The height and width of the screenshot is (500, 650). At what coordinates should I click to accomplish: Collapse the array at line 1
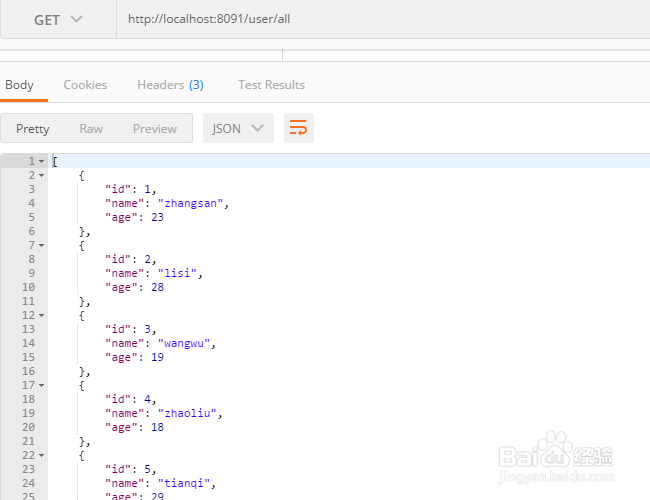pyautogui.click(x=41, y=161)
